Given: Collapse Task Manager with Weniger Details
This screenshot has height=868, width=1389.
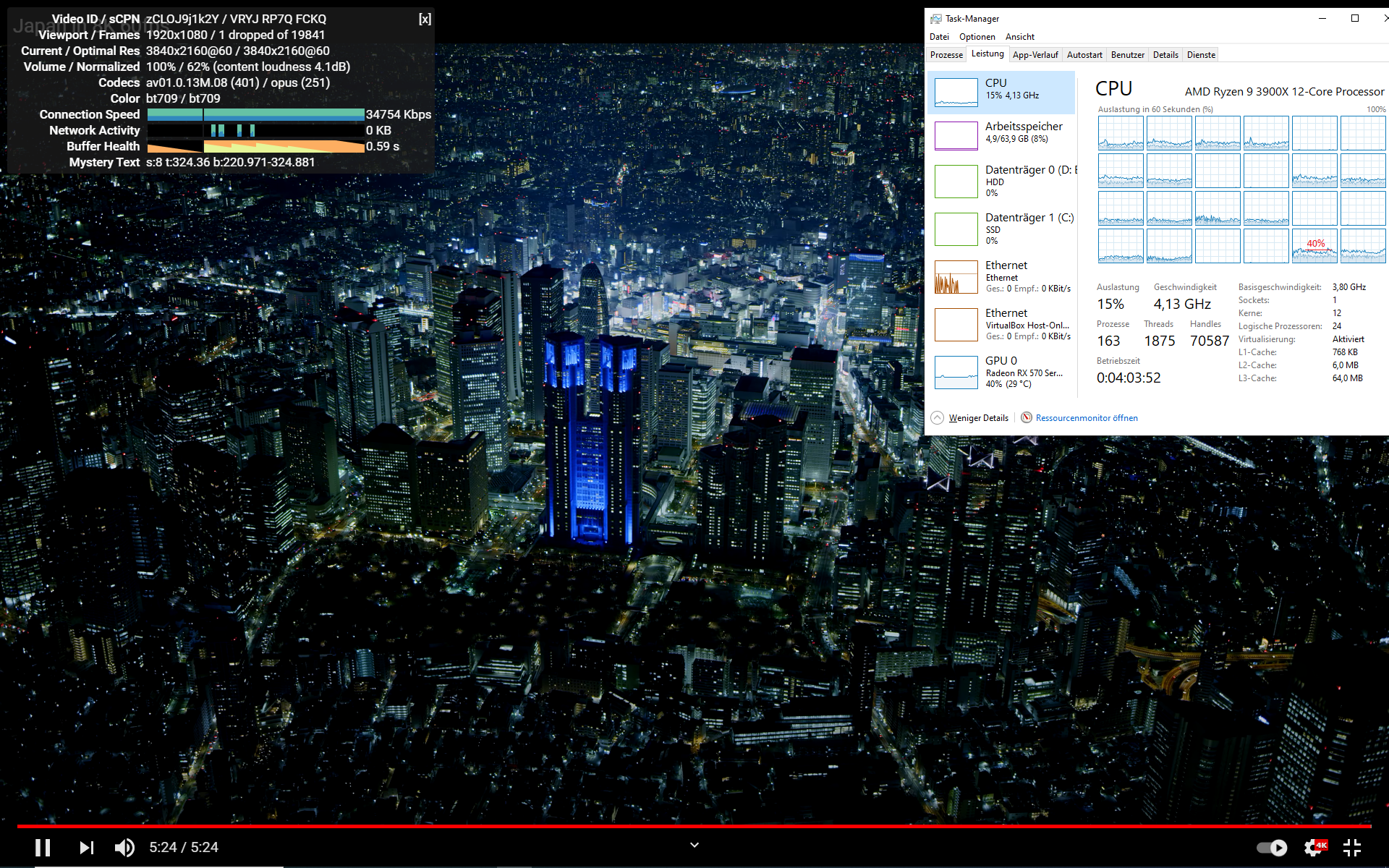Looking at the screenshot, I should pos(977,418).
